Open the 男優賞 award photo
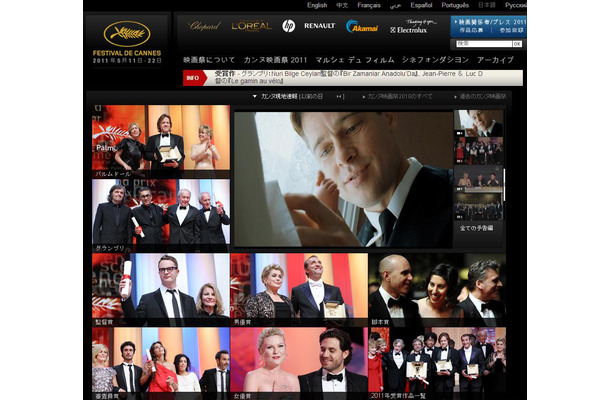 tap(299, 289)
